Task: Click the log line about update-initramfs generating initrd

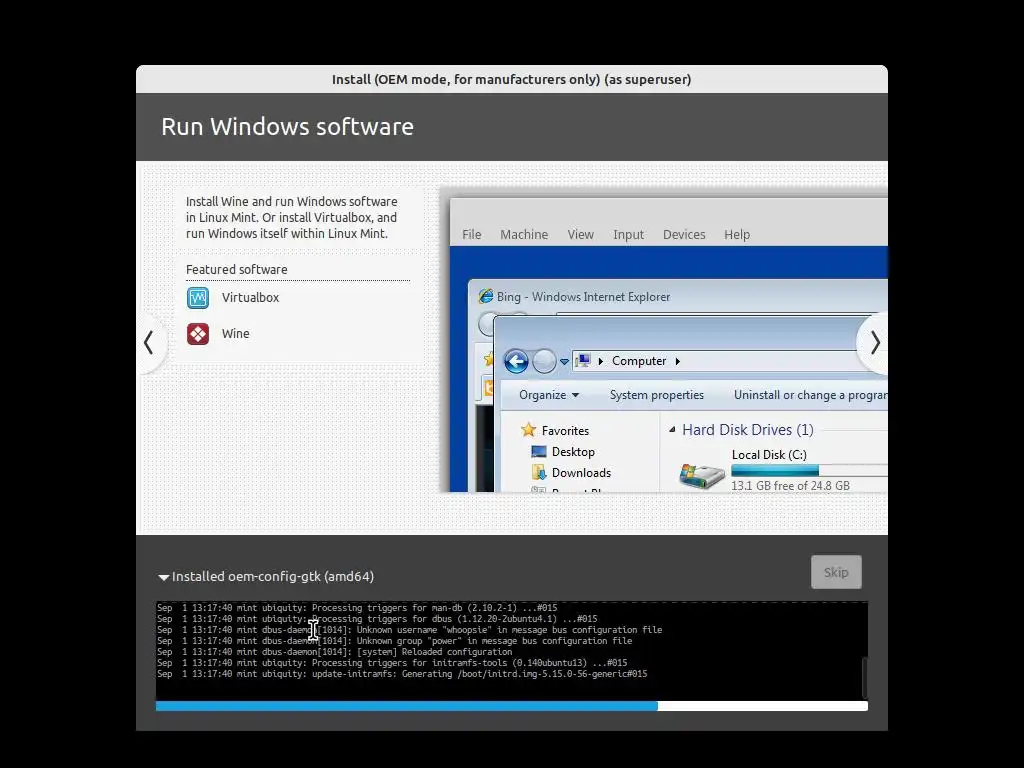Action: coord(402,674)
